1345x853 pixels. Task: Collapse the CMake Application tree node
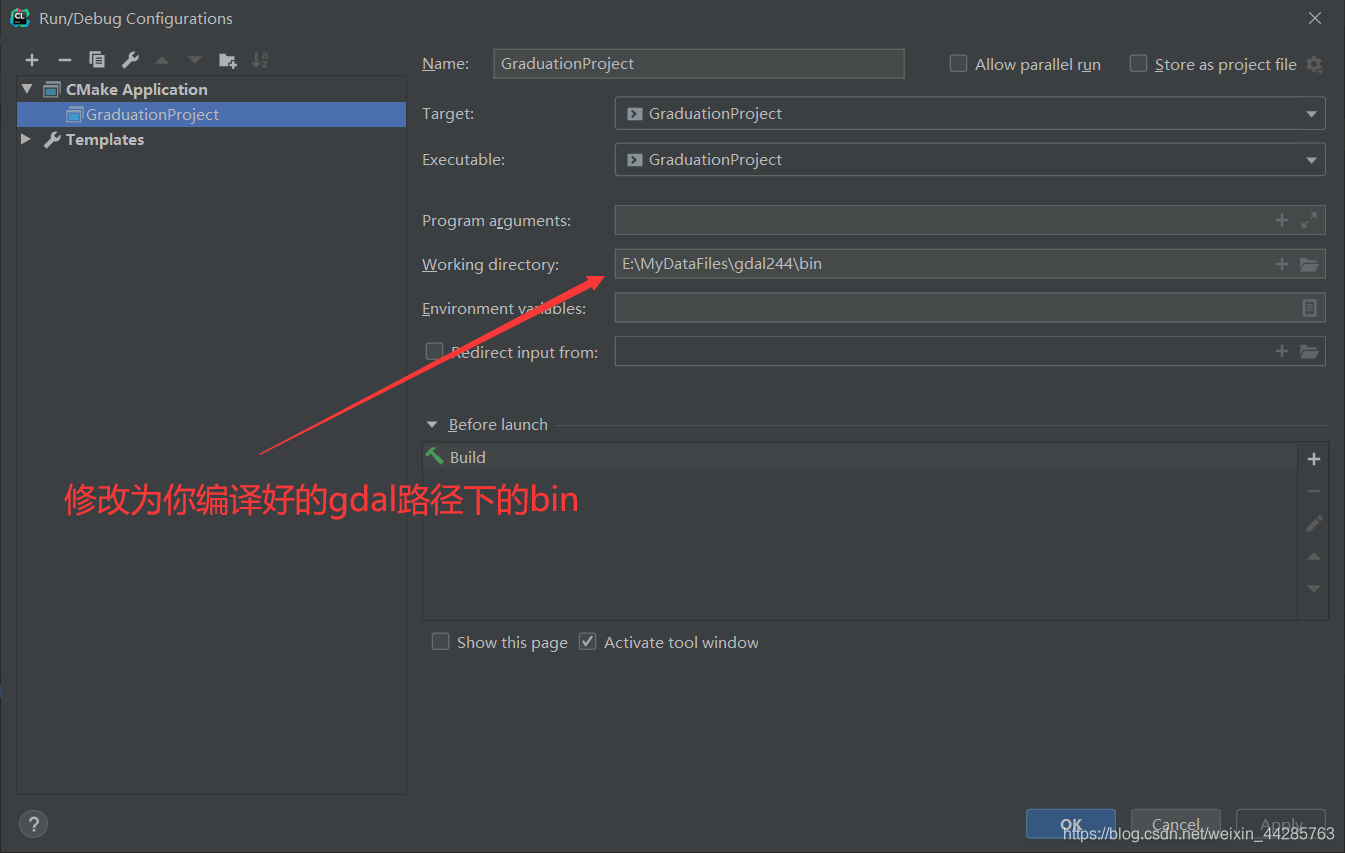27,89
